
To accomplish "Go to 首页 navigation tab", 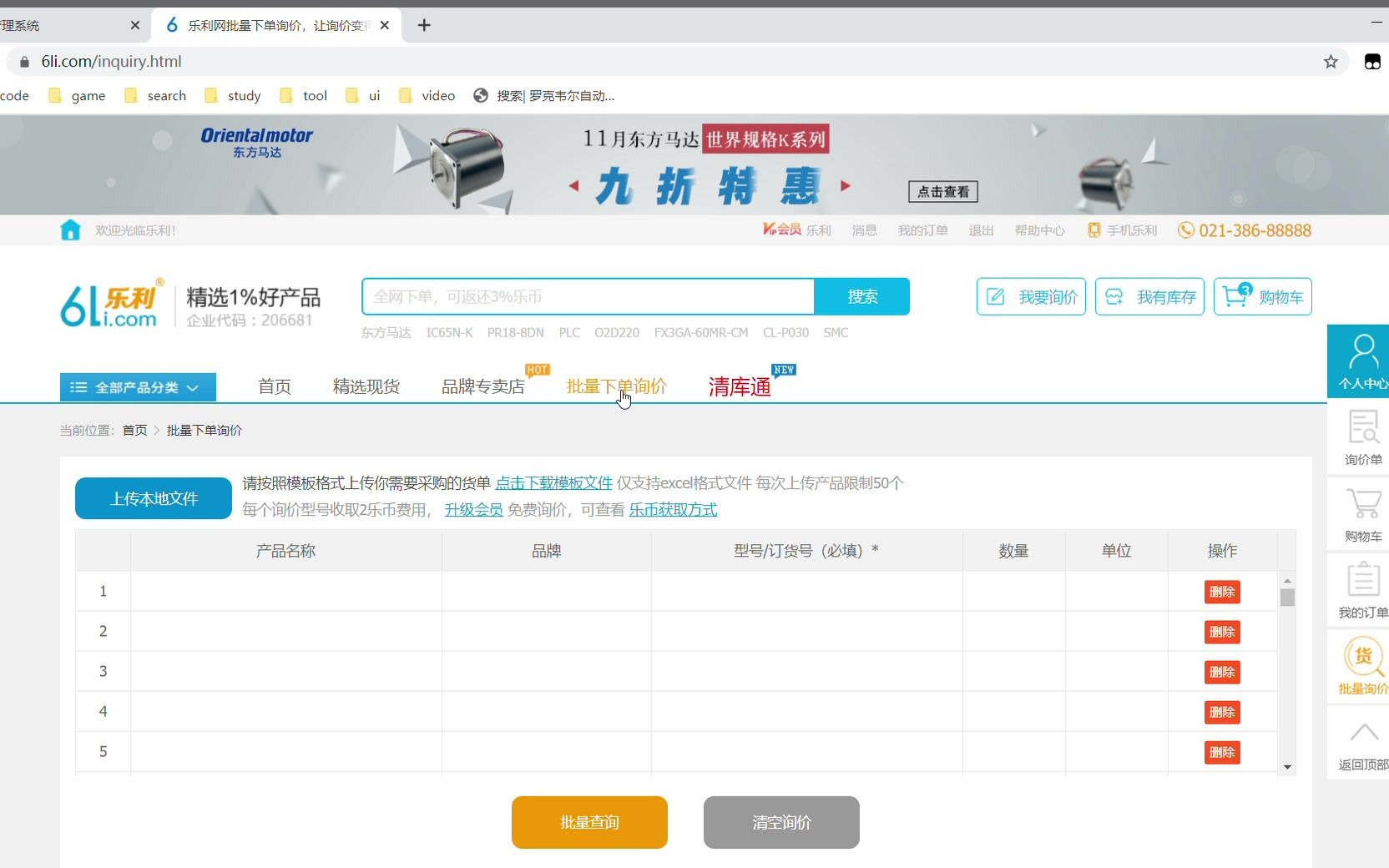I will point(275,386).
